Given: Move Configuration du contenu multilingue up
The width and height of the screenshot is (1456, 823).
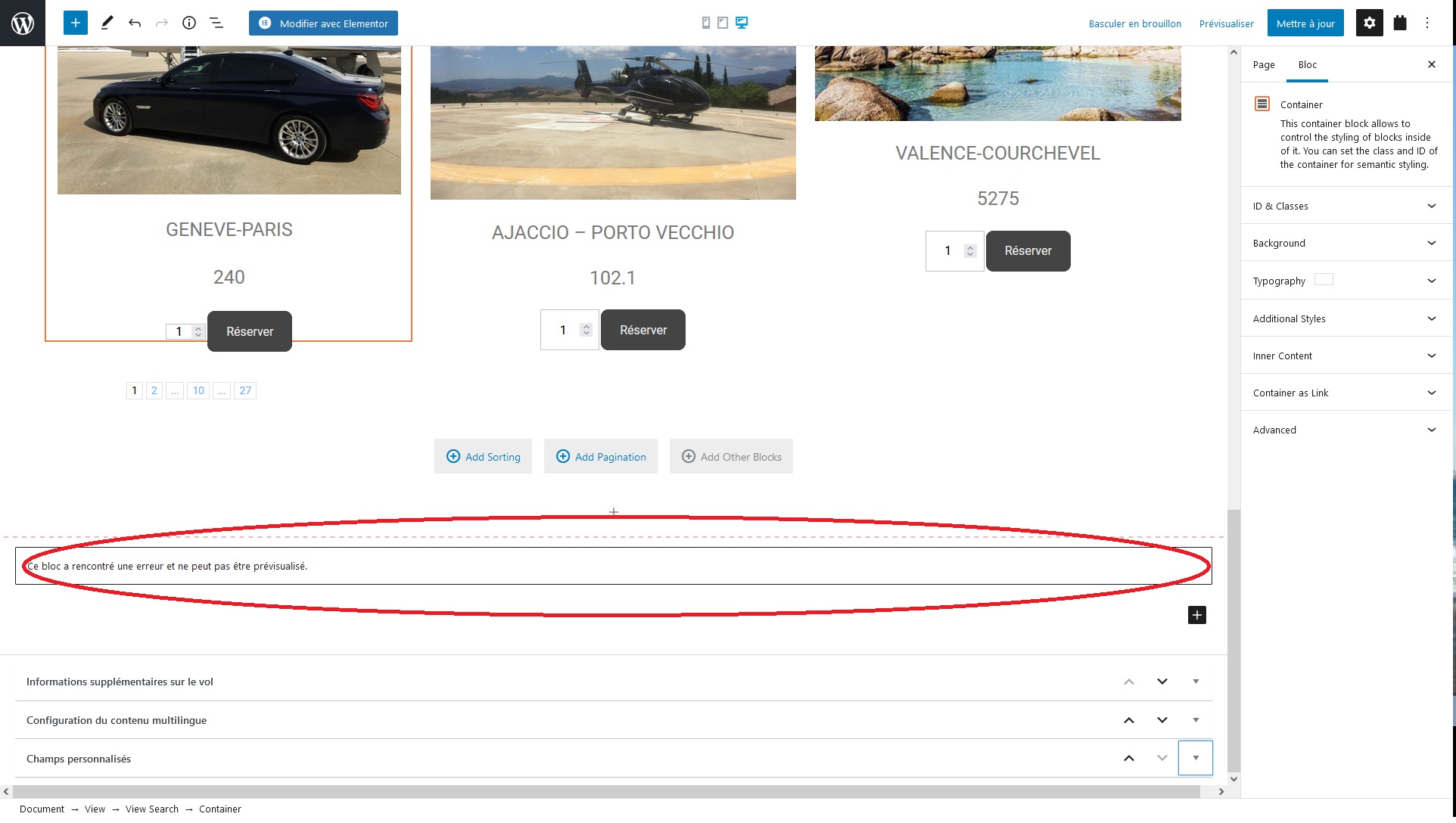Looking at the screenshot, I should (1129, 720).
